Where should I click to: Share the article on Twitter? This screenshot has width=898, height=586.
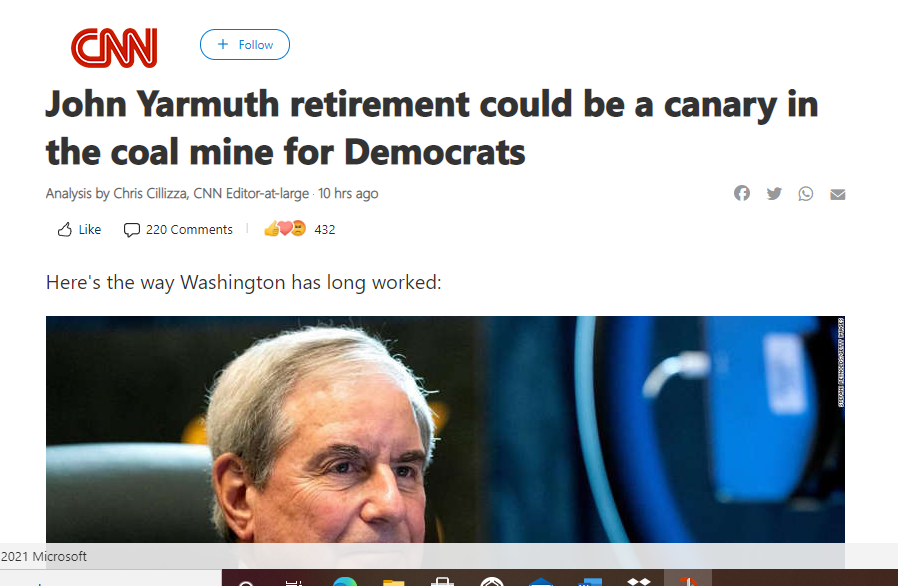(x=774, y=194)
